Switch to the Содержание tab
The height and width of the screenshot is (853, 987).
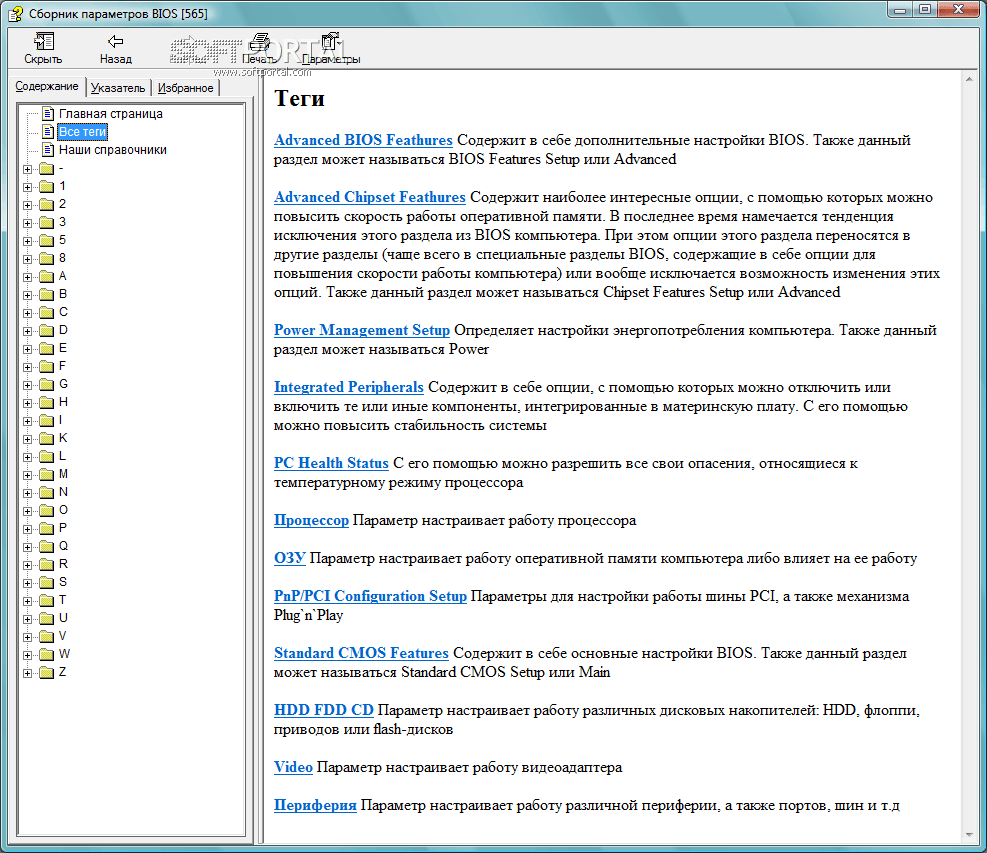pos(47,86)
